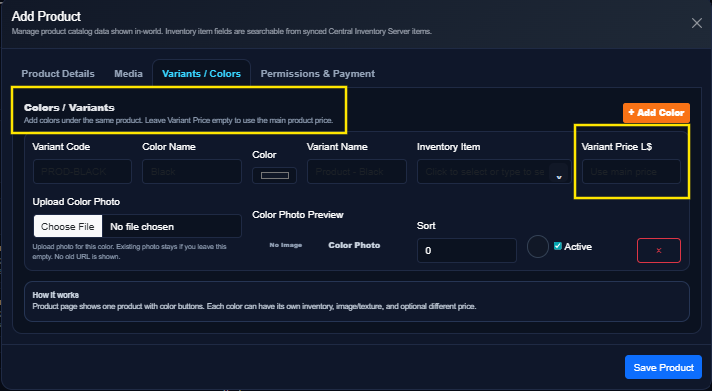Click the Add Product dialog title
Screen dimensions: 712x391
(46, 16)
